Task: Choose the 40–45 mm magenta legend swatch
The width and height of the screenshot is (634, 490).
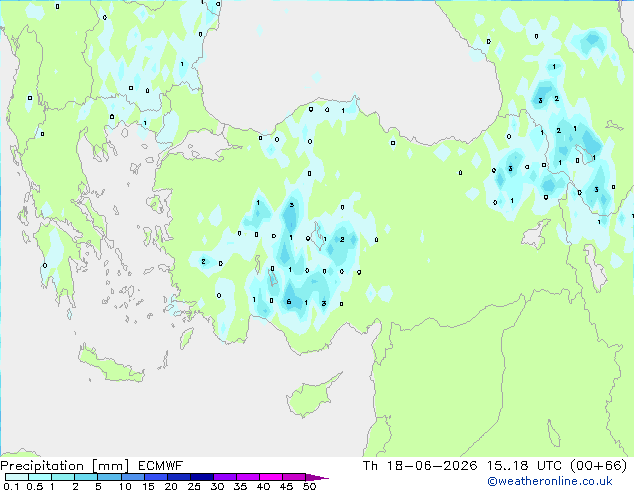Action: tap(271, 477)
